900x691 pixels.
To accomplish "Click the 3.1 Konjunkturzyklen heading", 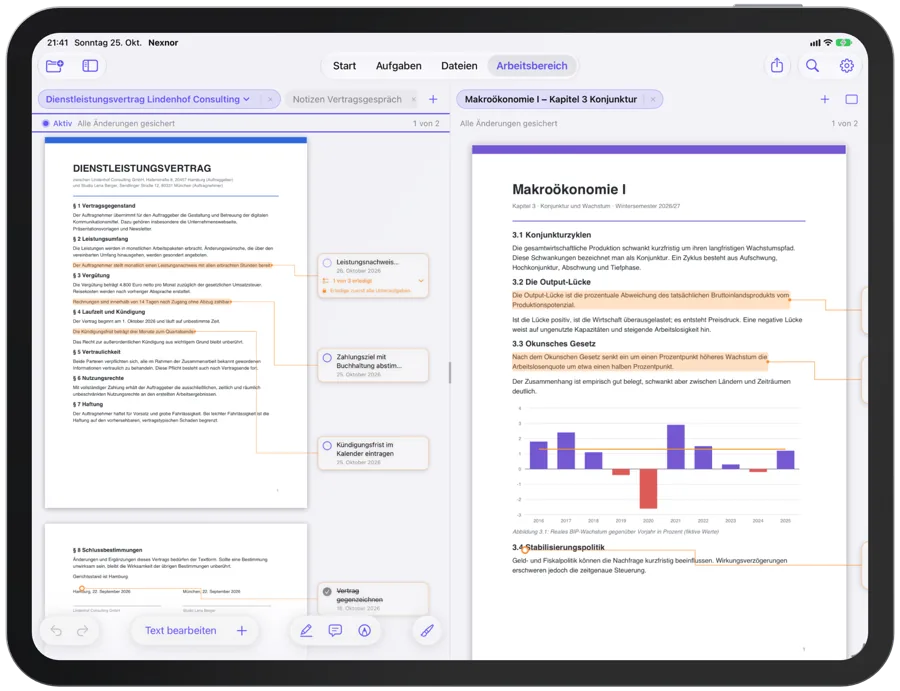I will [x=551, y=235].
